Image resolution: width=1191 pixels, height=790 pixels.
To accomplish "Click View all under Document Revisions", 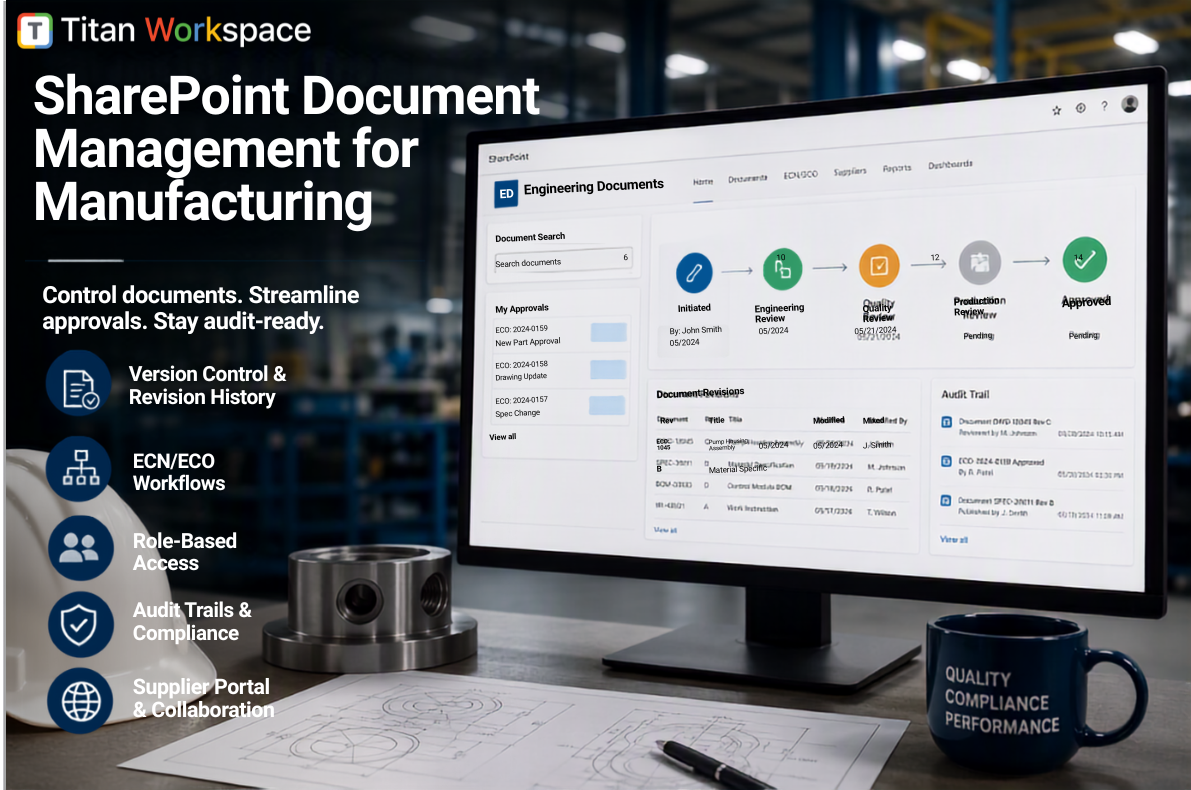I will pos(665,530).
